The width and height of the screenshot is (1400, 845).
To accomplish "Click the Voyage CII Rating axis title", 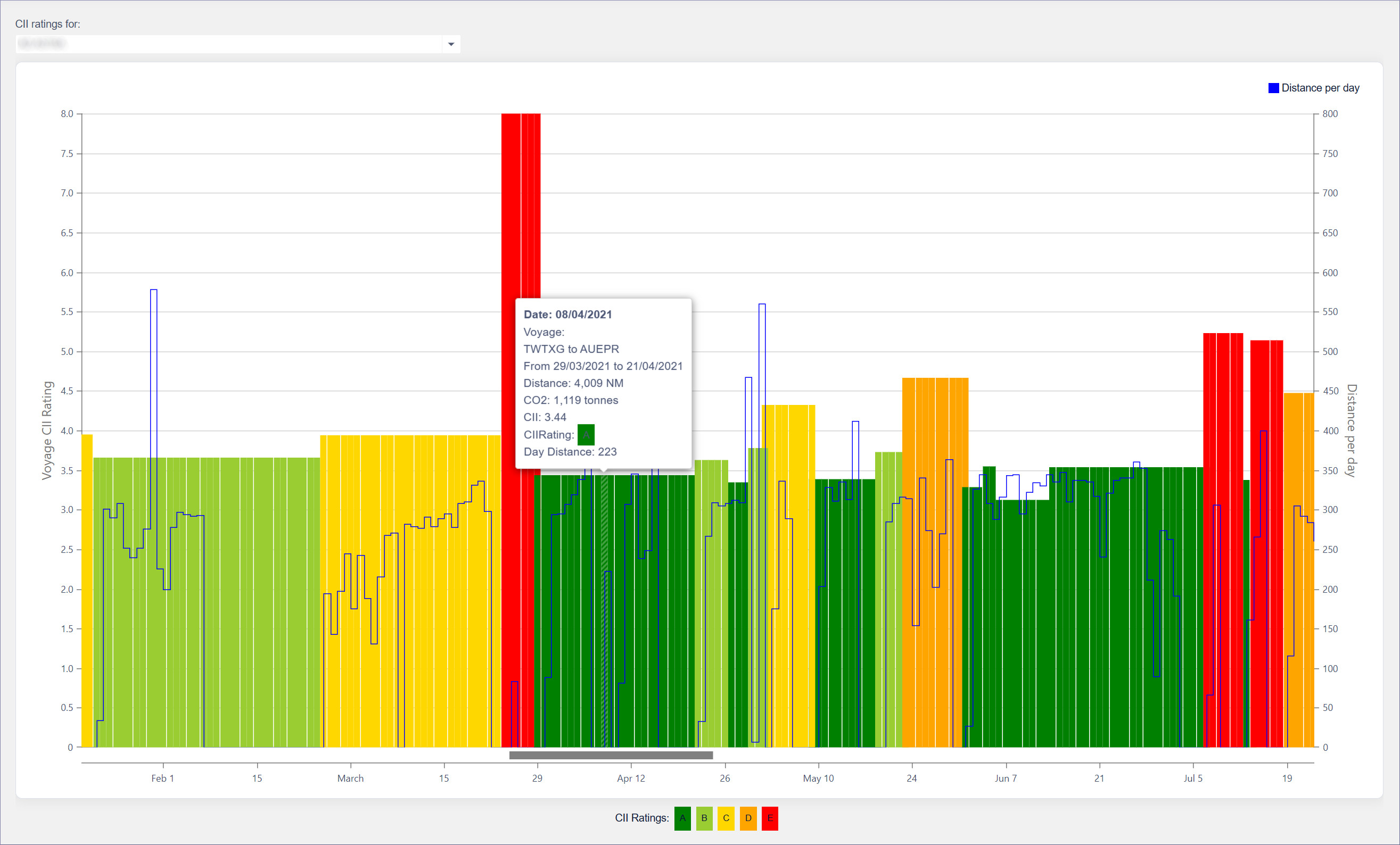I will point(47,430).
